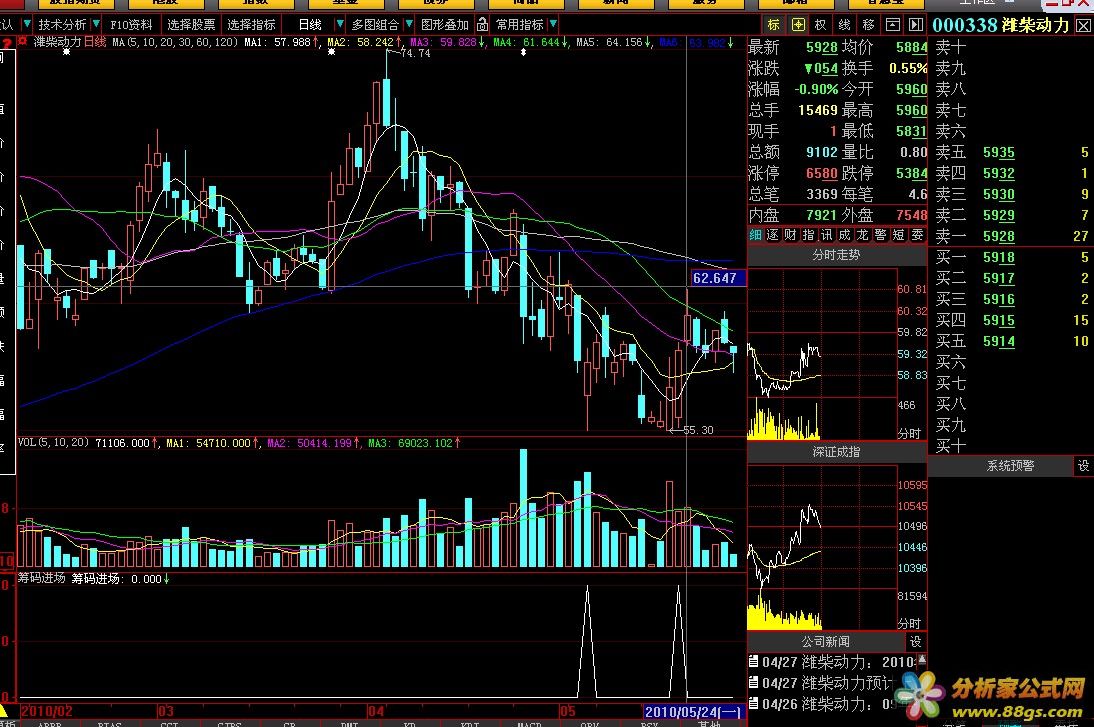Expand the 常用指标 dropdown arrow

[x=553, y=24]
